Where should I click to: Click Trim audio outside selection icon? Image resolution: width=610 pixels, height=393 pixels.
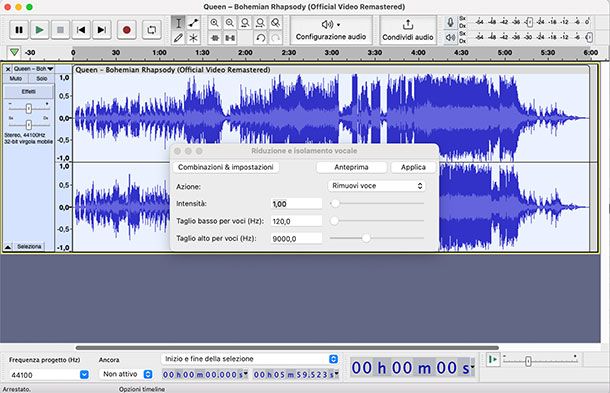coord(214,38)
